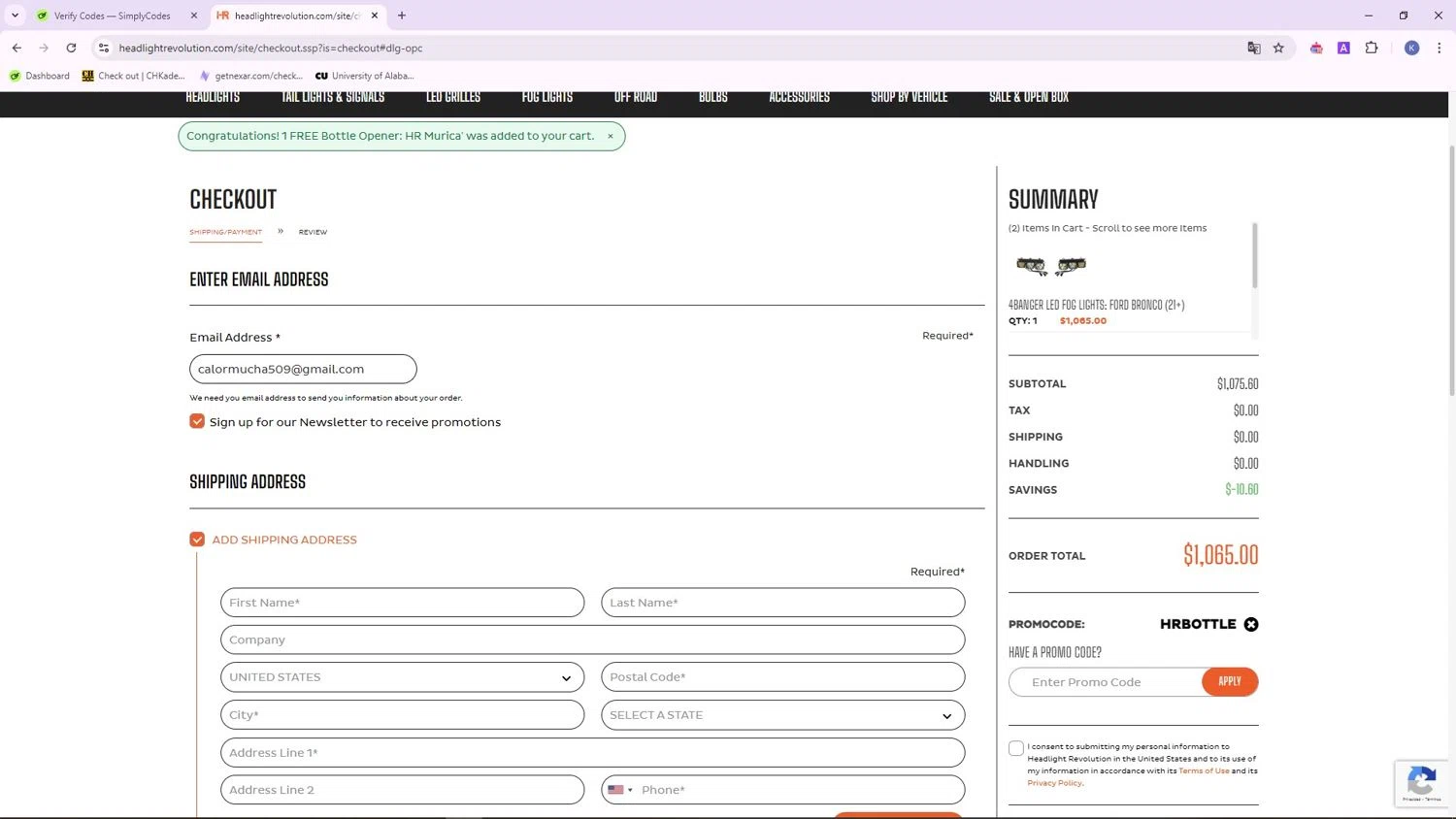Image resolution: width=1456 pixels, height=819 pixels.
Task: Open the Accessories menu
Action: (x=800, y=97)
